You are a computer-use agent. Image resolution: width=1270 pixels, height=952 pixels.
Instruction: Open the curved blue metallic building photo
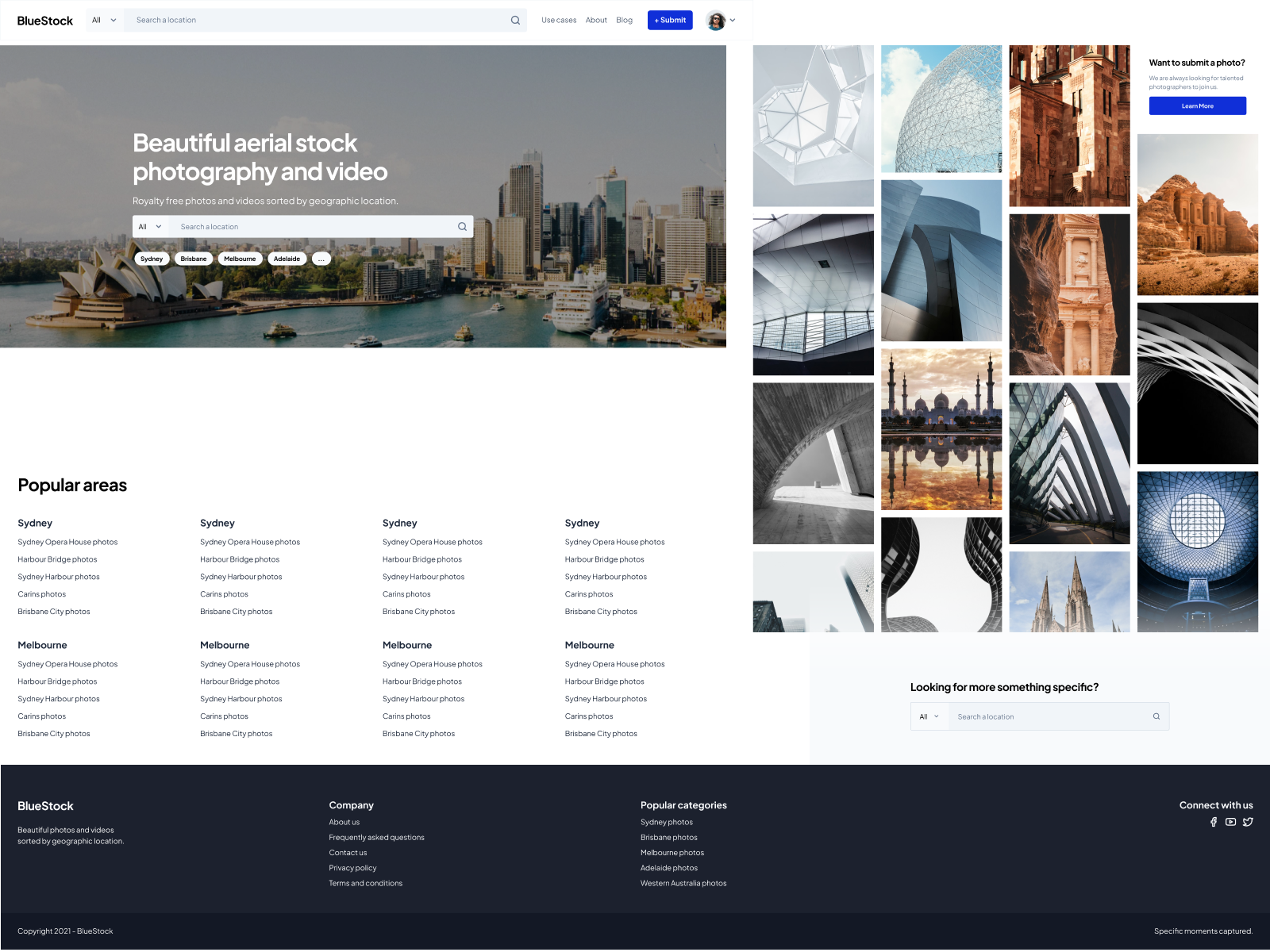tap(941, 260)
